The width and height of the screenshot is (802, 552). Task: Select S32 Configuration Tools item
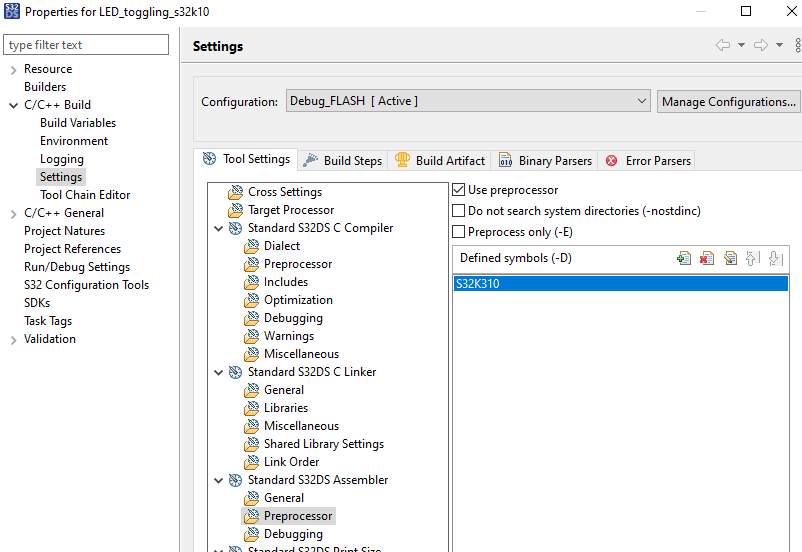pos(86,285)
